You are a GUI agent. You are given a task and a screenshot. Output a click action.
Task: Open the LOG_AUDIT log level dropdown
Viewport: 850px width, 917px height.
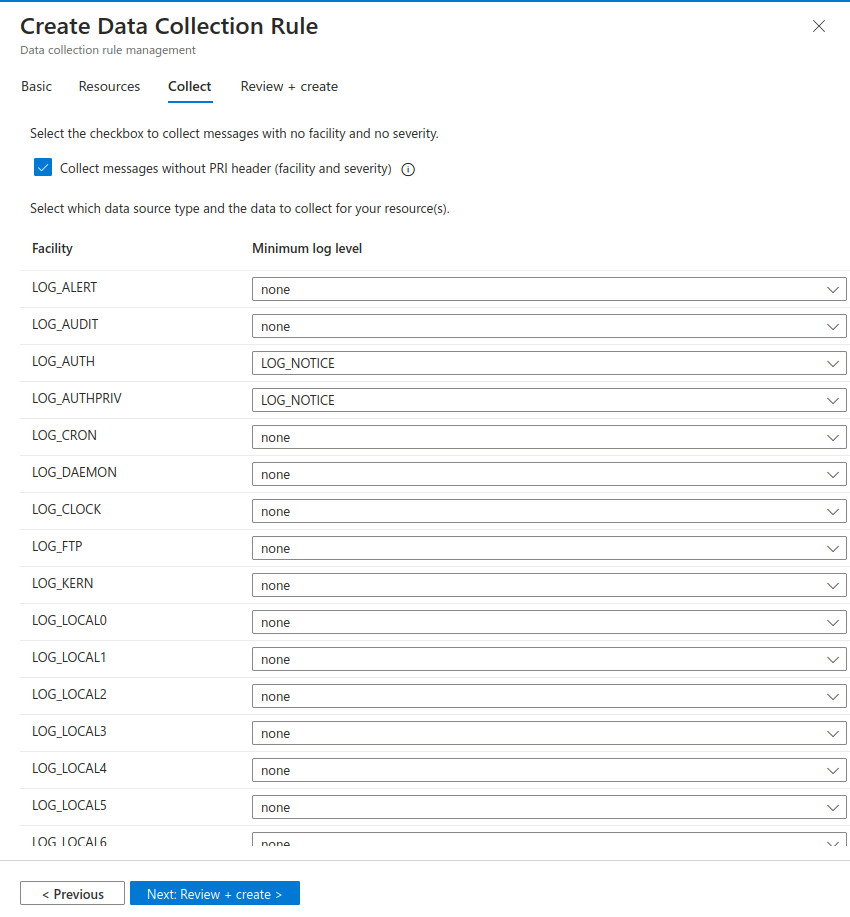pos(548,326)
